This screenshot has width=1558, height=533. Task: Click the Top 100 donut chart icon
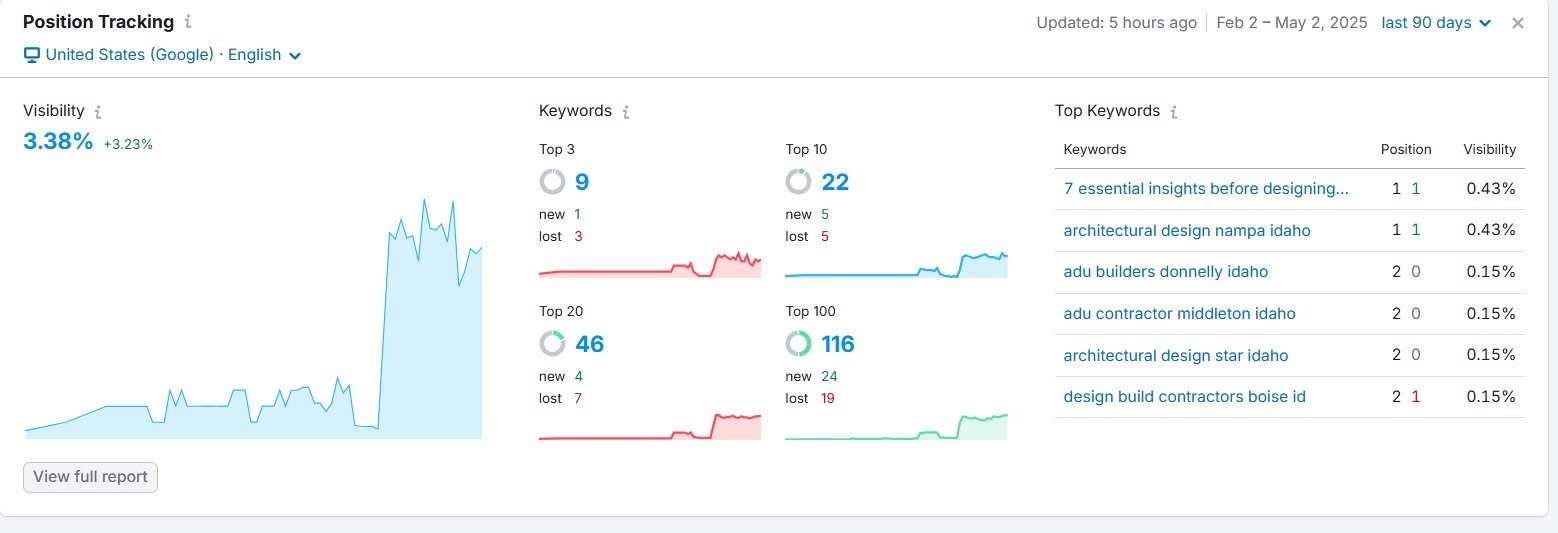pyautogui.click(x=798, y=344)
